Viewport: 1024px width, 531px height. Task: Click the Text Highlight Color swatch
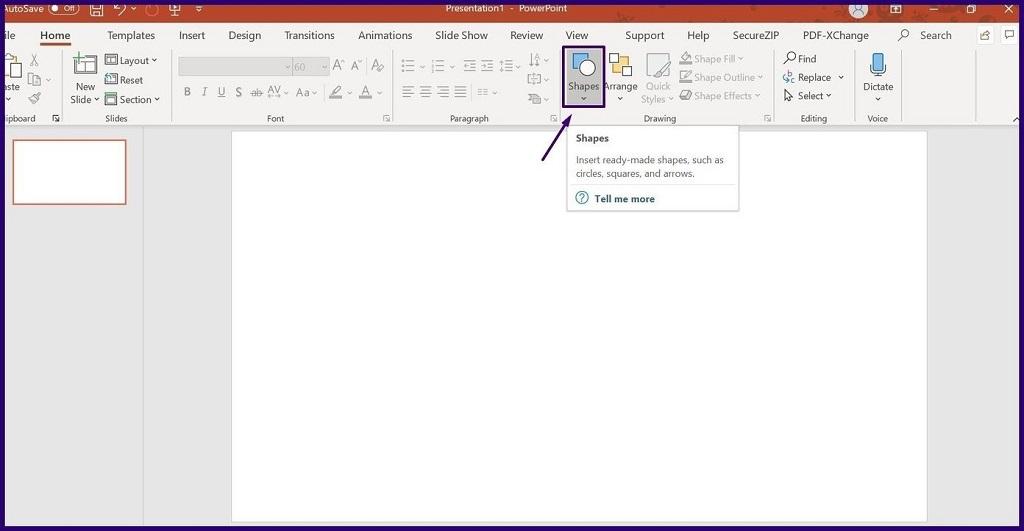[x=336, y=92]
